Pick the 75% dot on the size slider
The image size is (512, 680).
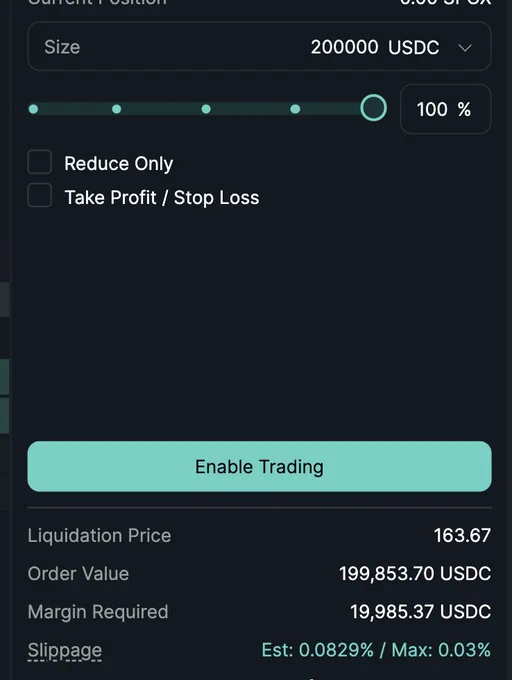click(295, 109)
